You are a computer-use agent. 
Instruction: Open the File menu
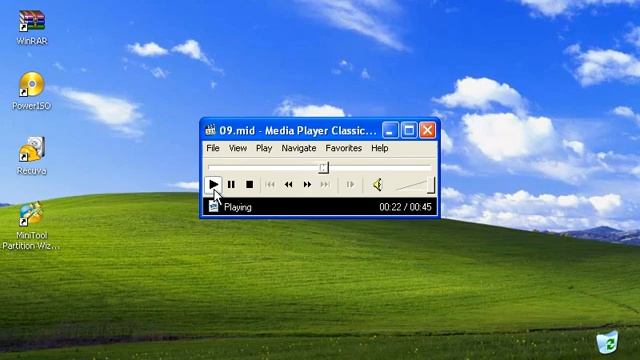click(x=213, y=148)
